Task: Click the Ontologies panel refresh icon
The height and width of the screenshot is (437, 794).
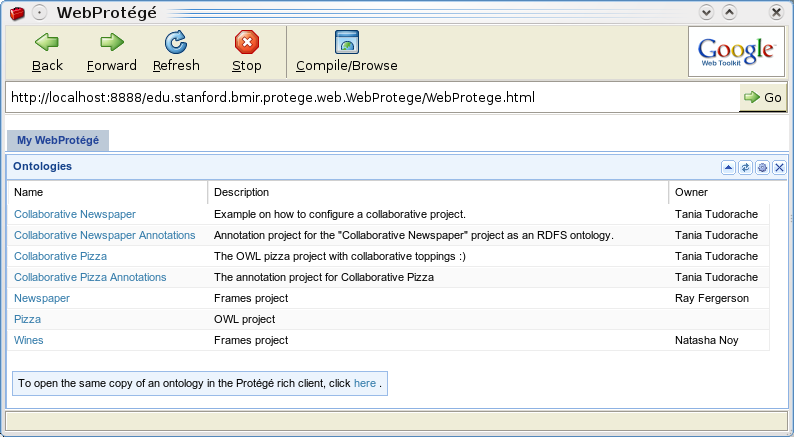Action: click(745, 168)
